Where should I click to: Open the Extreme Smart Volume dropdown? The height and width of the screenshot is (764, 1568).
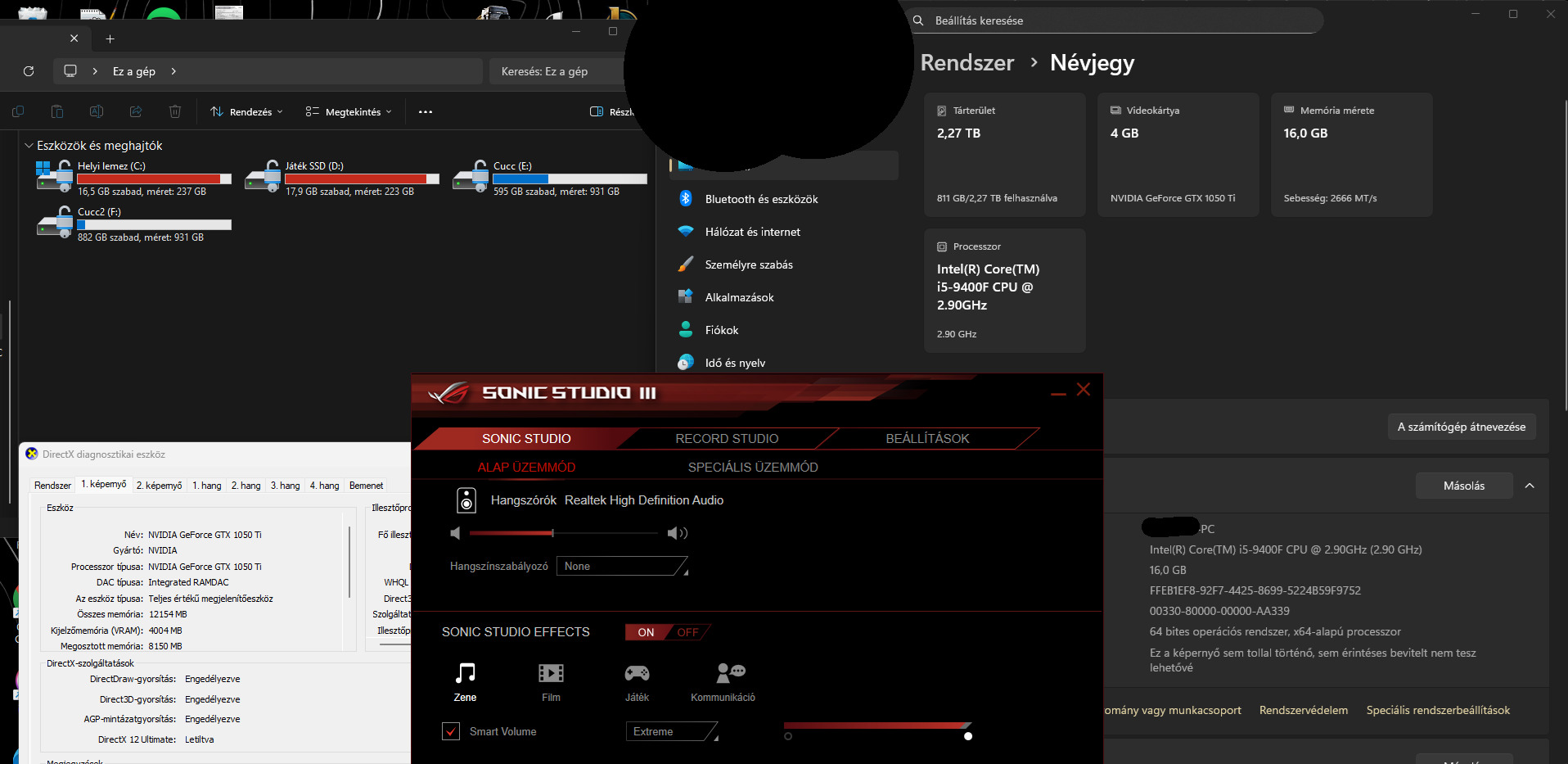(x=672, y=731)
